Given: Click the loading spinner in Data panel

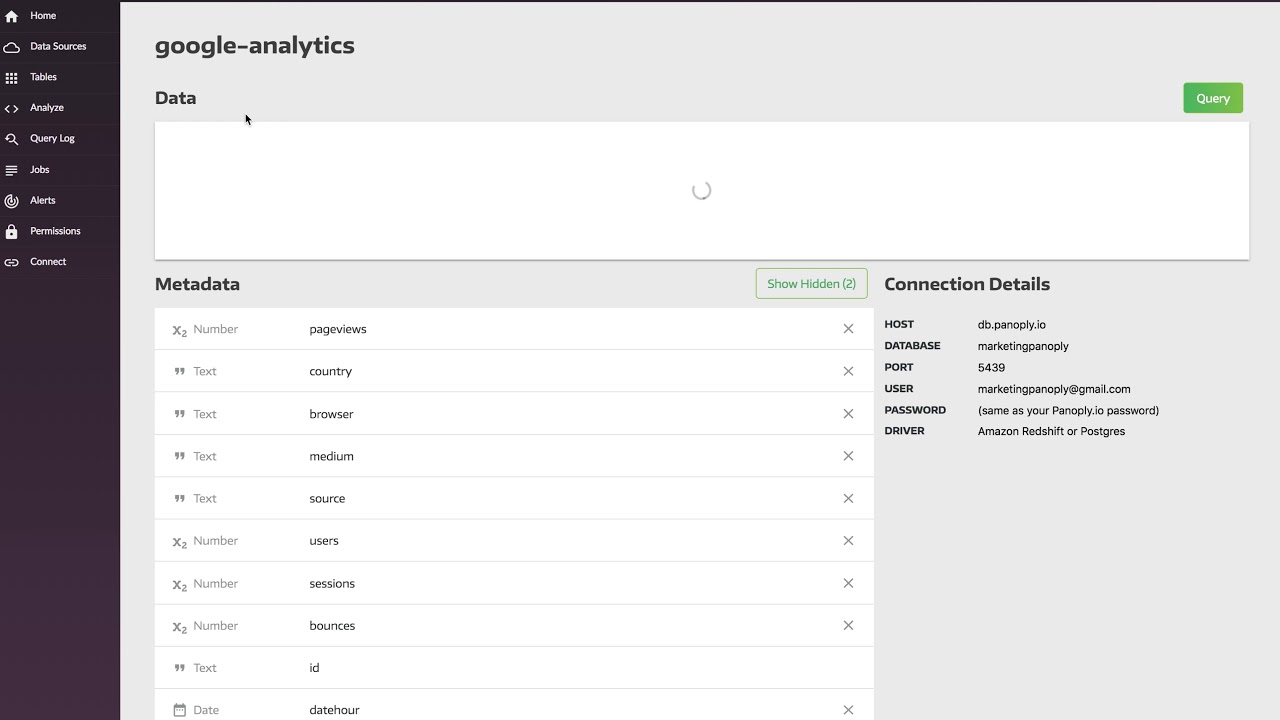Looking at the screenshot, I should pos(701,191).
